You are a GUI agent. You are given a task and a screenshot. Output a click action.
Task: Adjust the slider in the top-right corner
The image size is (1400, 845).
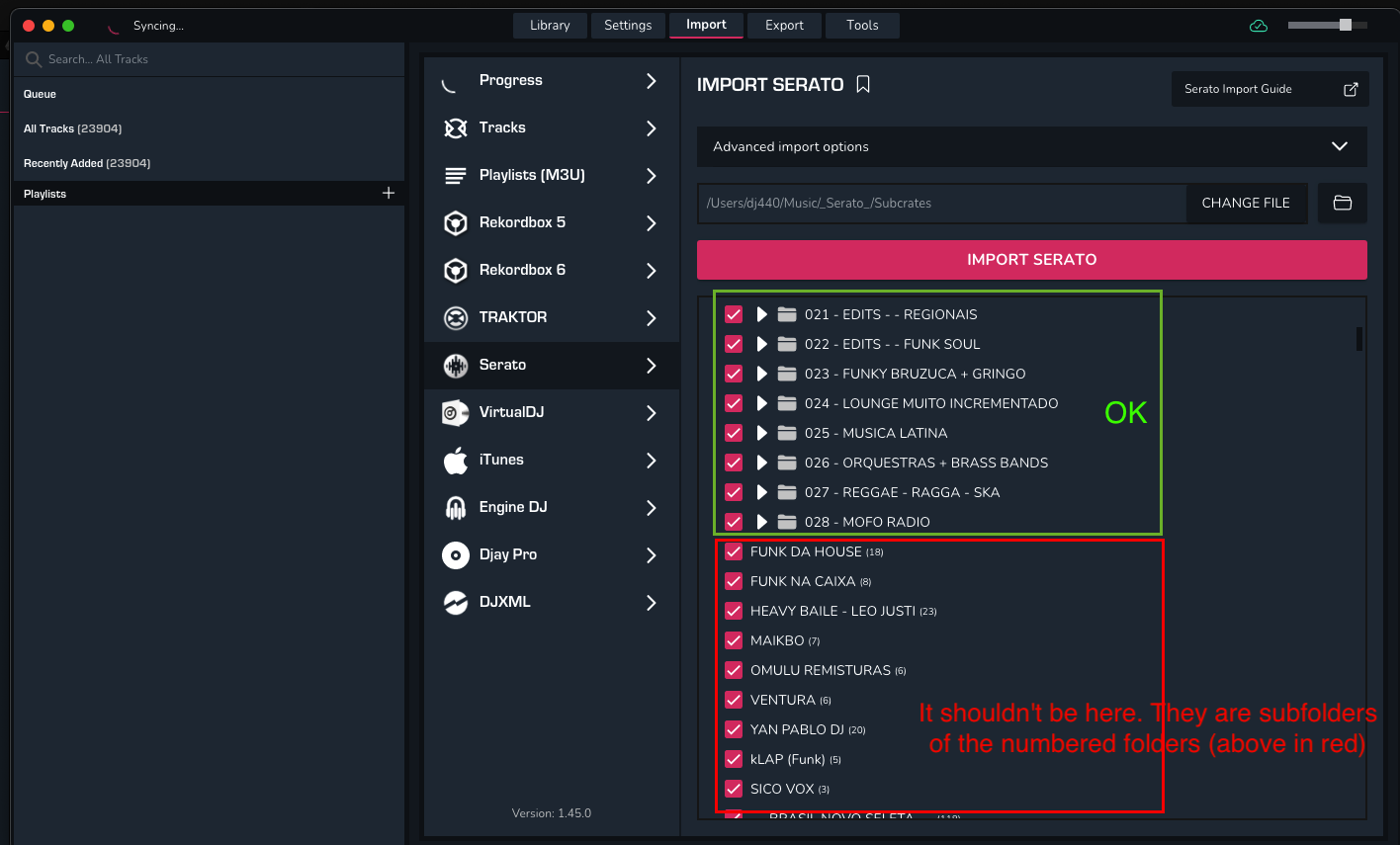click(x=1345, y=25)
